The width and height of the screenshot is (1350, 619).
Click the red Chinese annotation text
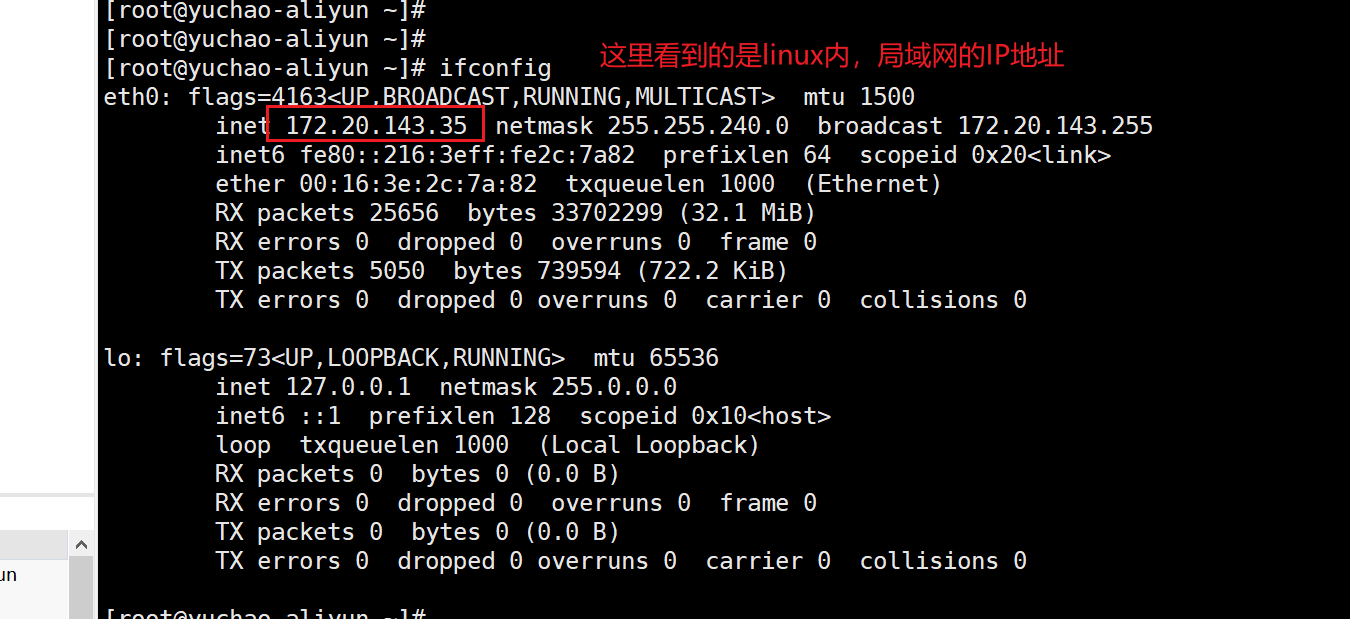coord(831,56)
